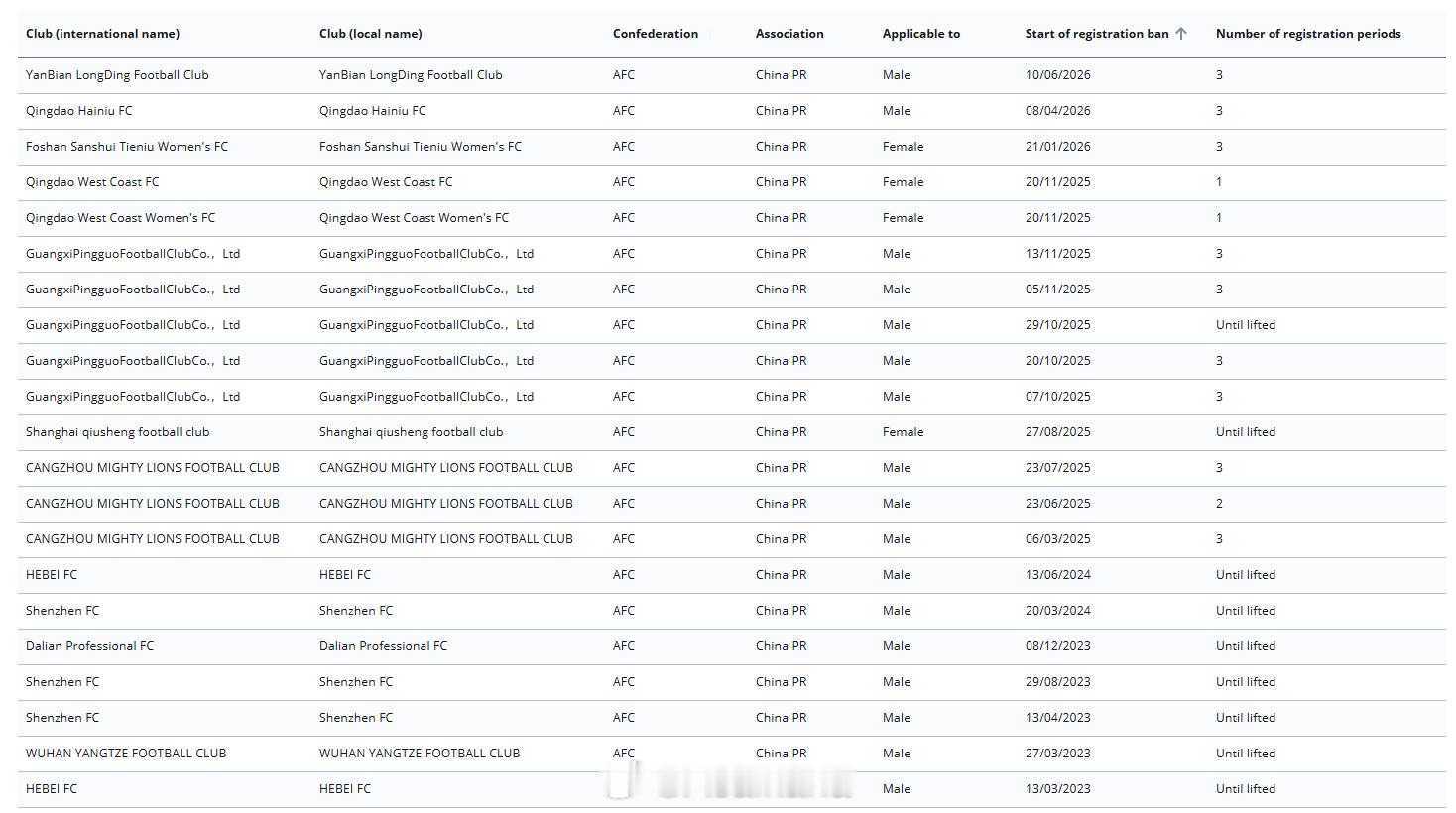The image size is (1456, 813).
Task: Click Female in the Shanghai qiusheng row
Action: coord(904,432)
